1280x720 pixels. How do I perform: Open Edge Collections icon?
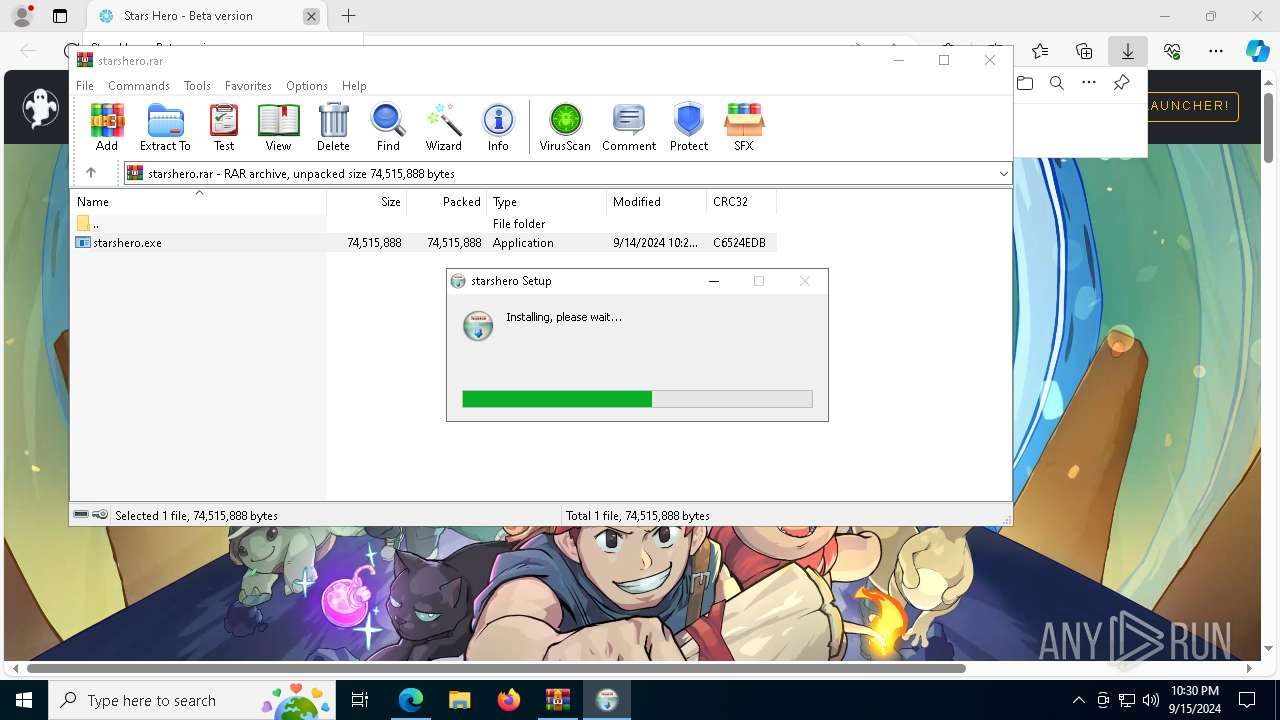1084,51
